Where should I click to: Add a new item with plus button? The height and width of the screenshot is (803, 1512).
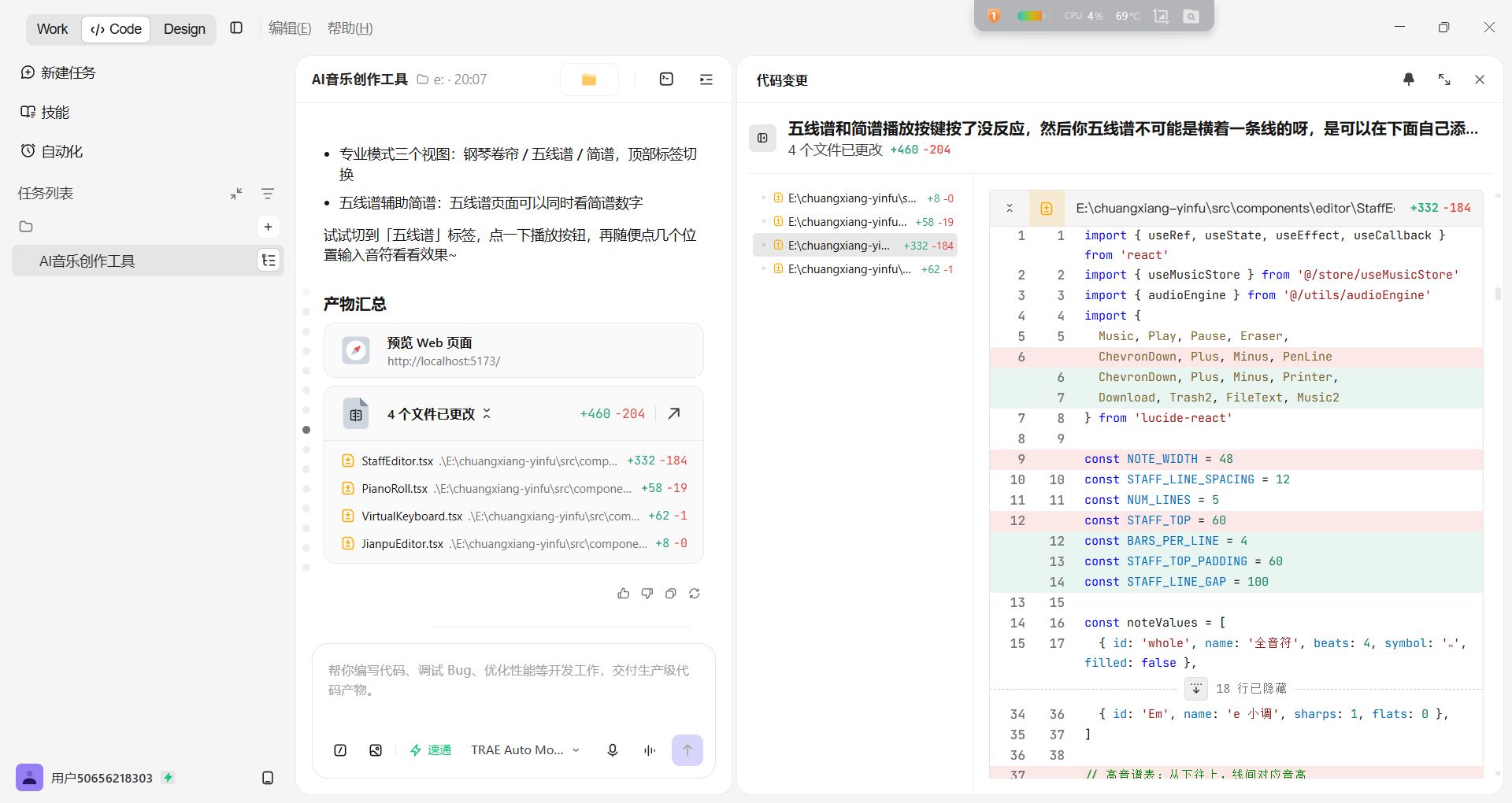268,227
